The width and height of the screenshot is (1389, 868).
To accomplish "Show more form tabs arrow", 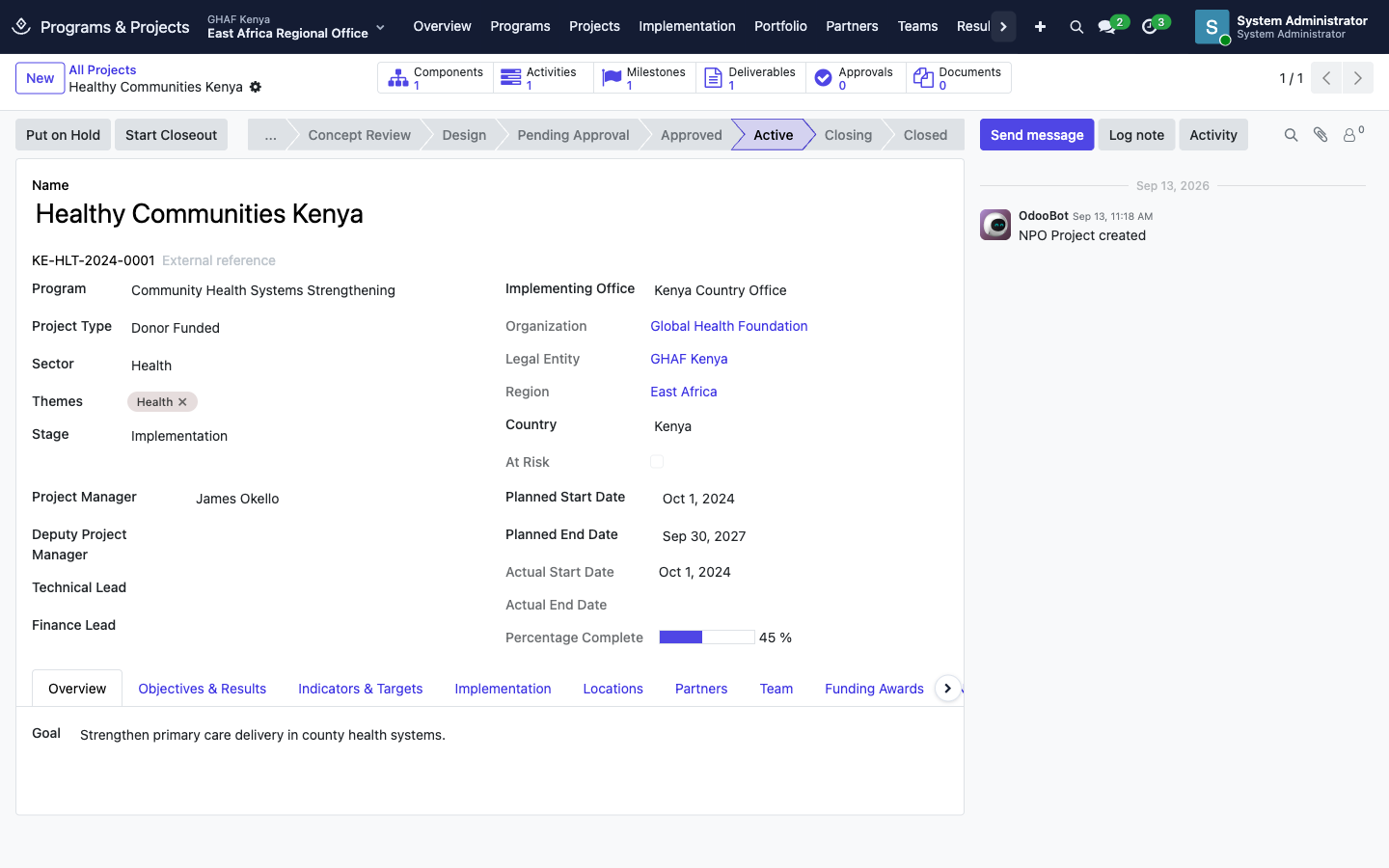I will coord(947,689).
